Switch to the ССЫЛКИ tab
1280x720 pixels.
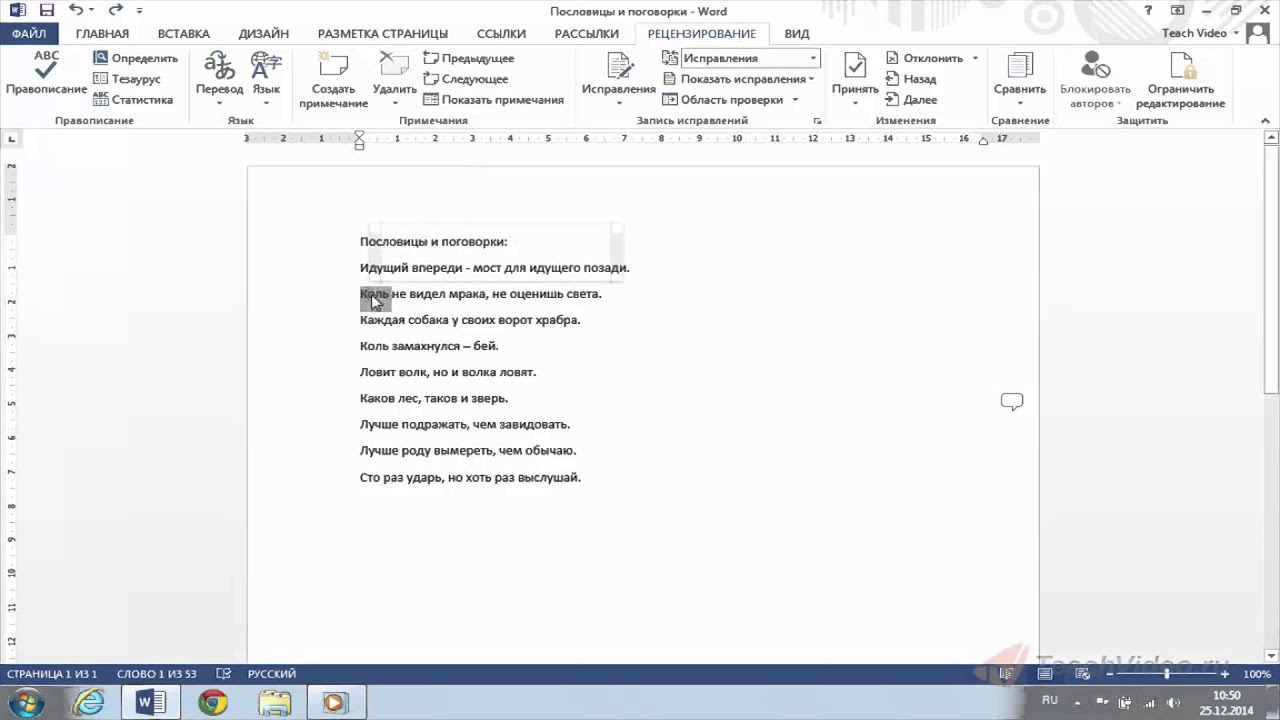(x=502, y=33)
